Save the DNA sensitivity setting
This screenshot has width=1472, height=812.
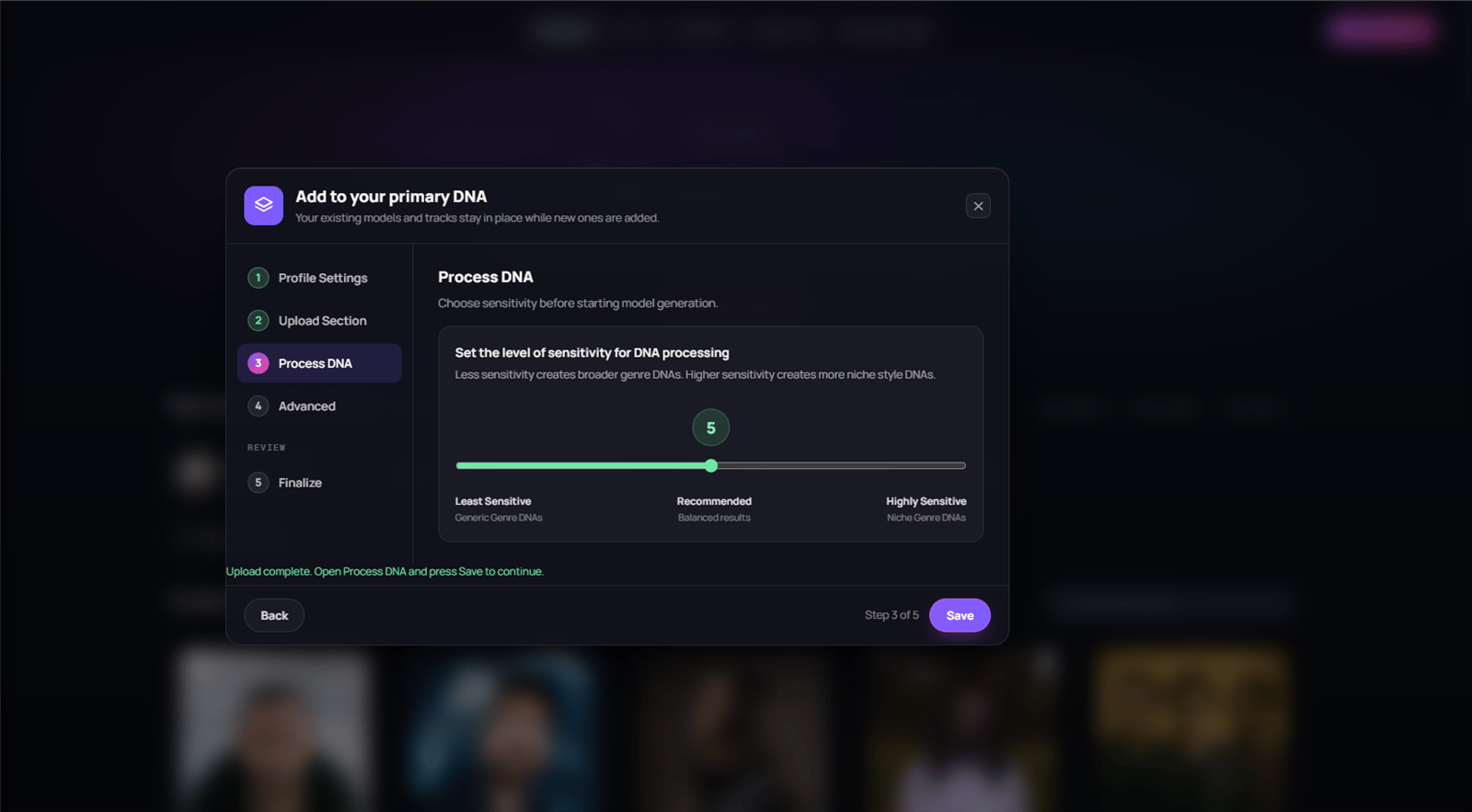(960, 615)
